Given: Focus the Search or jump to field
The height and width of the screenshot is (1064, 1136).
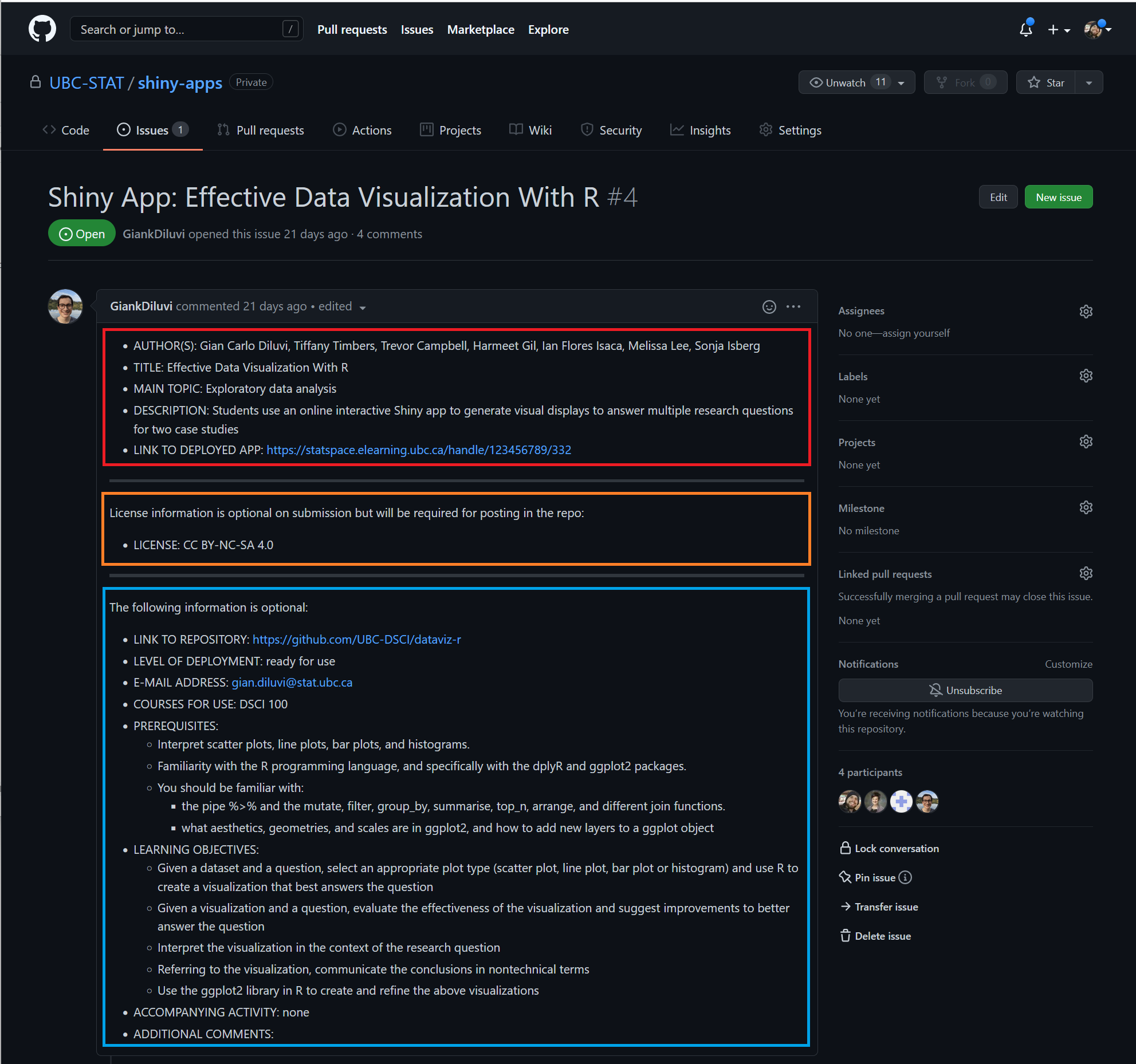Looking at the screenshot, I should click(x=187, y=29).
